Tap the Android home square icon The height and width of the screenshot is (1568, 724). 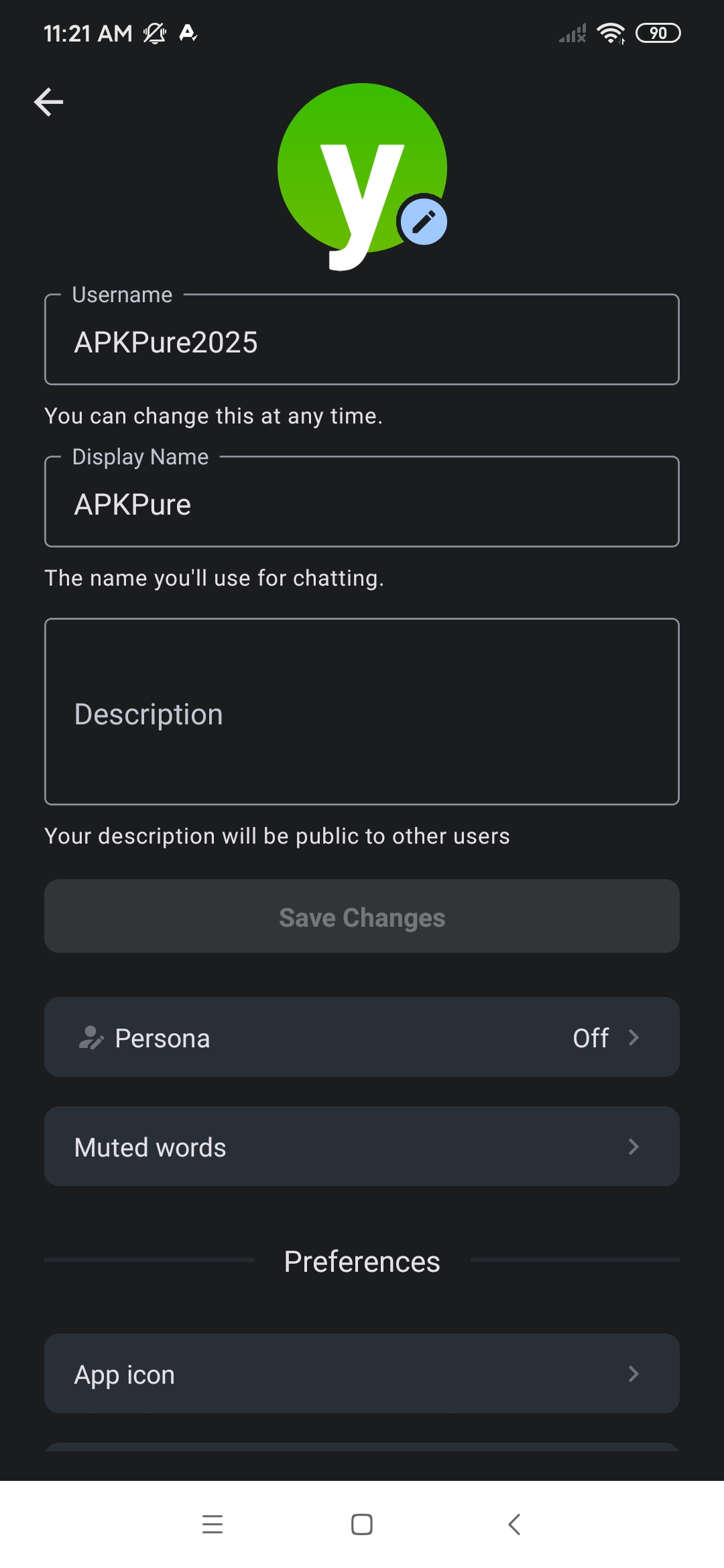pos(362,1524)
